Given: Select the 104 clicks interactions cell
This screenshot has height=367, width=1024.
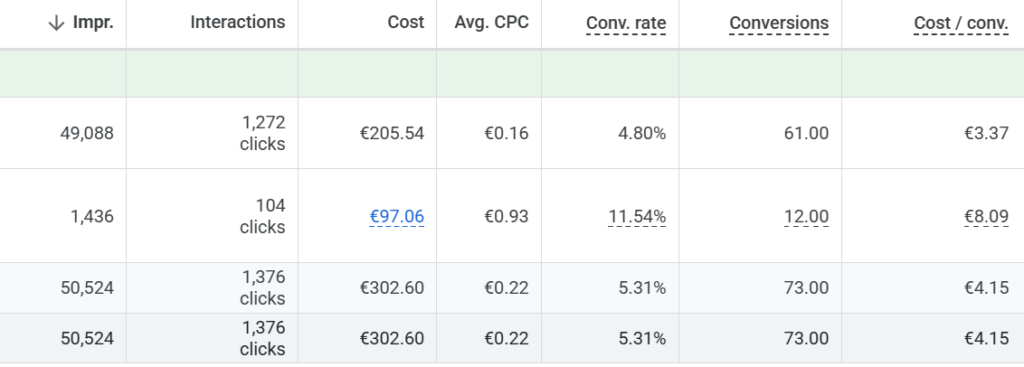Looking at the screenshot, I should tap(263, 216).
